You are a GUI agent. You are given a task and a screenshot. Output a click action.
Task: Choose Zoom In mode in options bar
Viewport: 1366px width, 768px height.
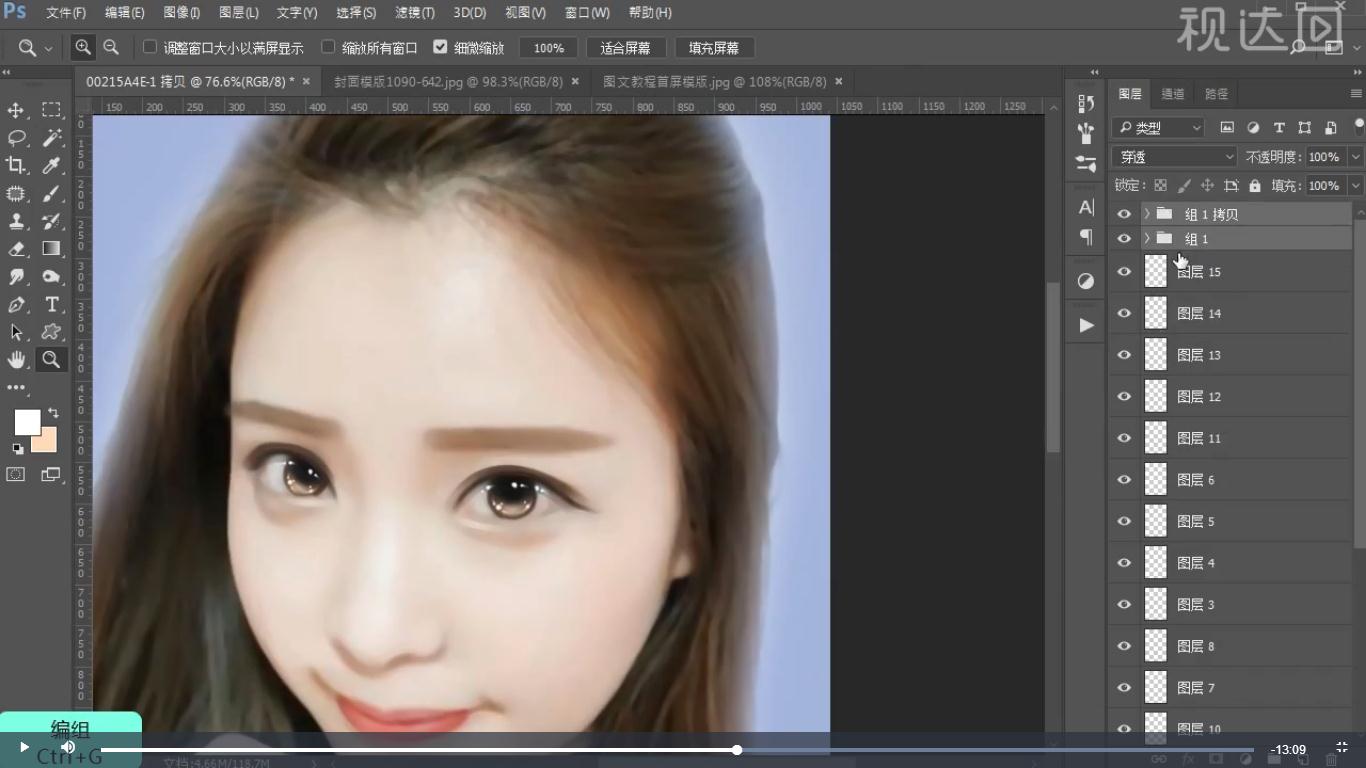point(83,47)
